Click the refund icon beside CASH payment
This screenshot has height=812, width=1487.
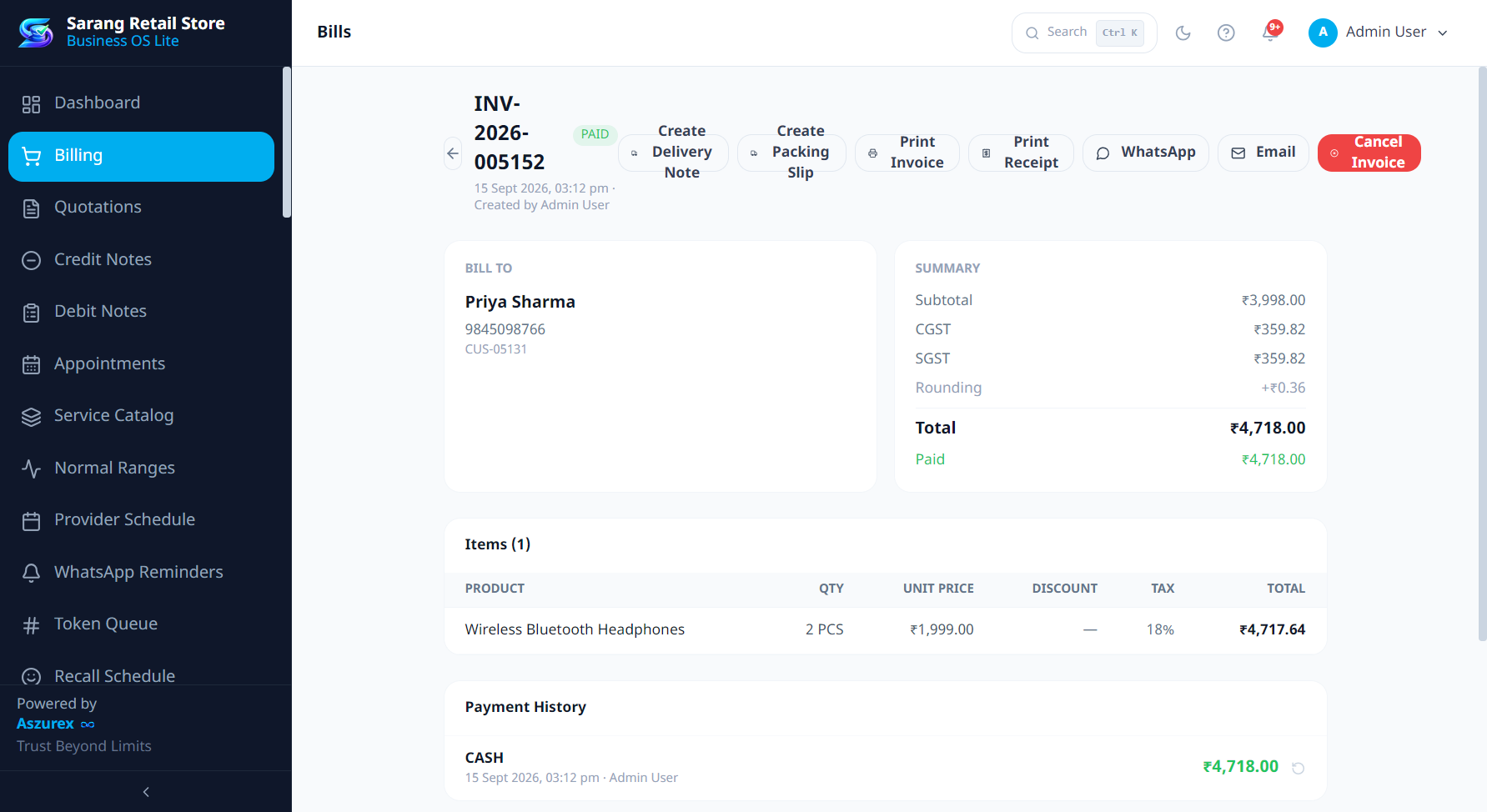click(1298, 768)
